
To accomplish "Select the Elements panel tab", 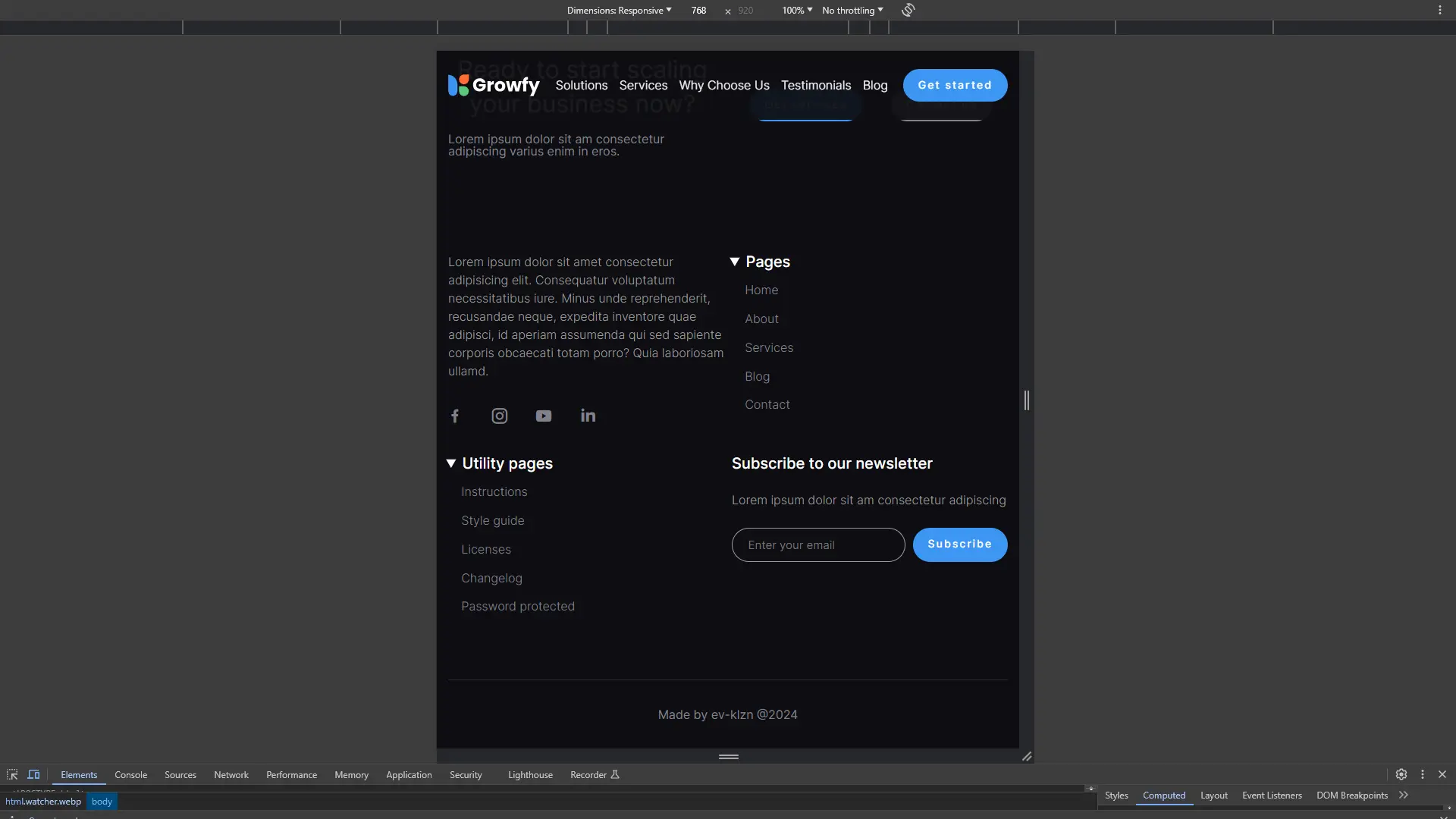I will click(x=78, y=774).
